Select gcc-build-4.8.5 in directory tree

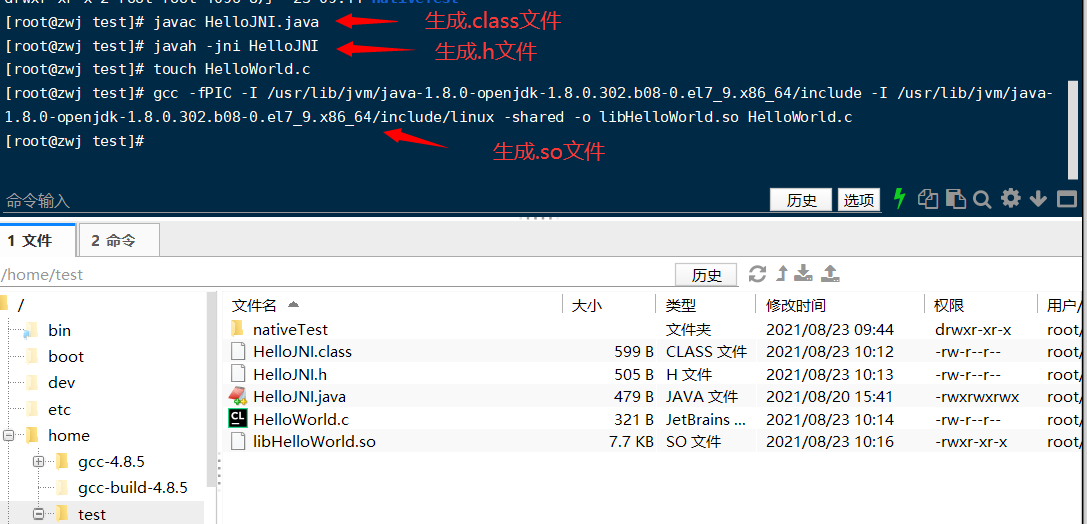[x=132, y=487]
